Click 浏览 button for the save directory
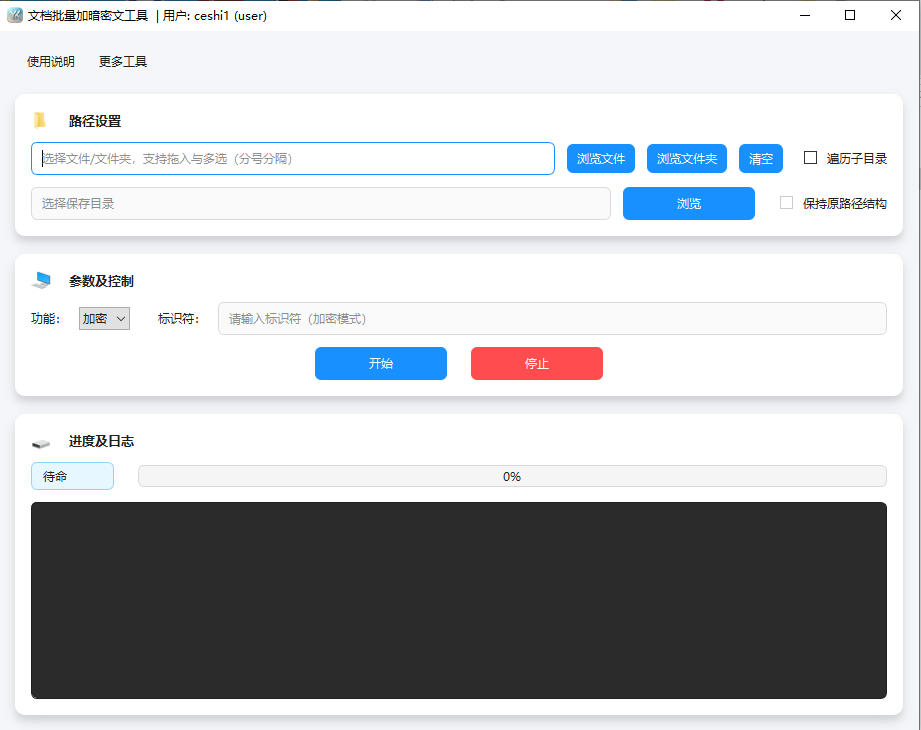 pos(688,204)
